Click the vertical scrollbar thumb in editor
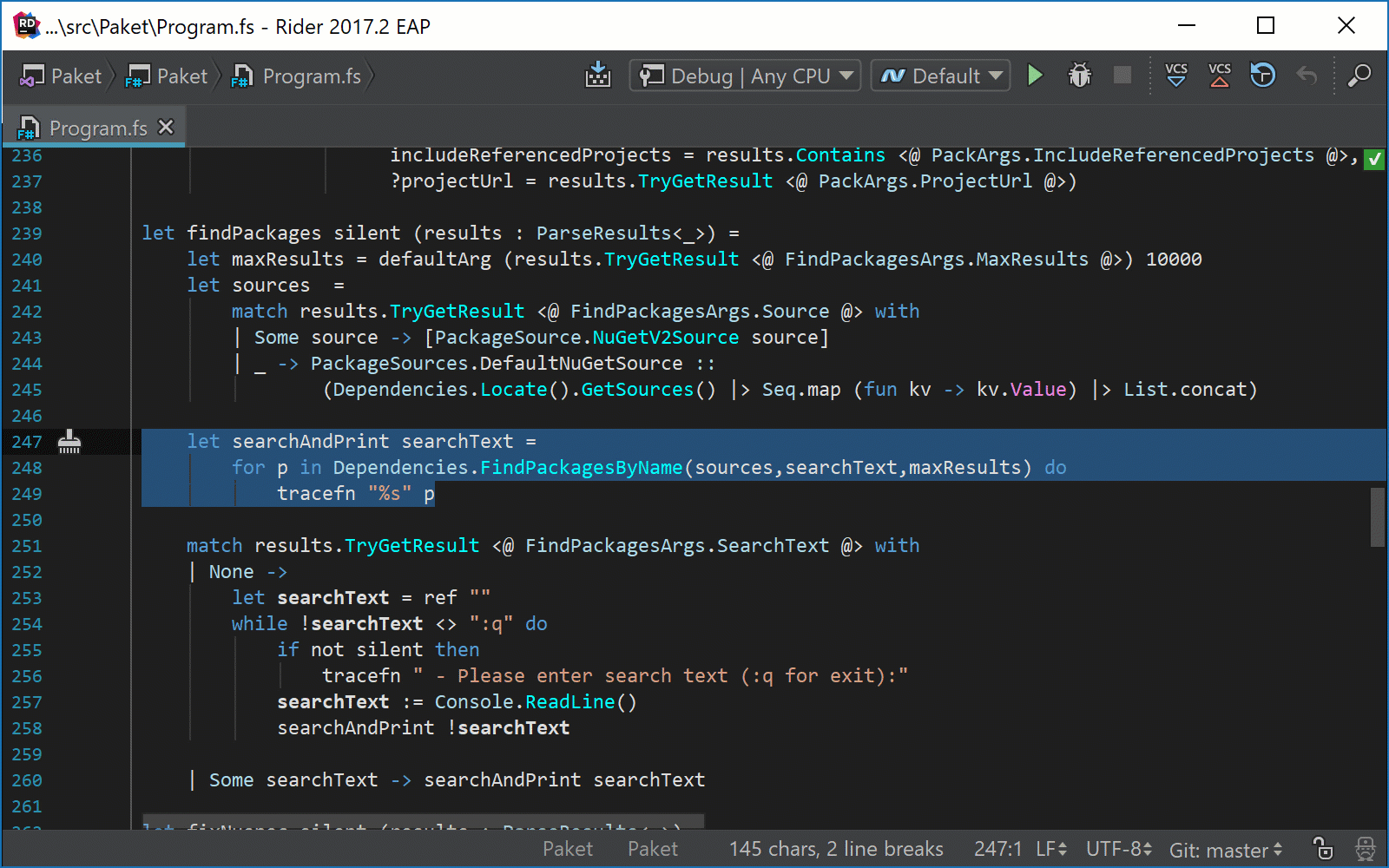 (x=1378, y=517)
